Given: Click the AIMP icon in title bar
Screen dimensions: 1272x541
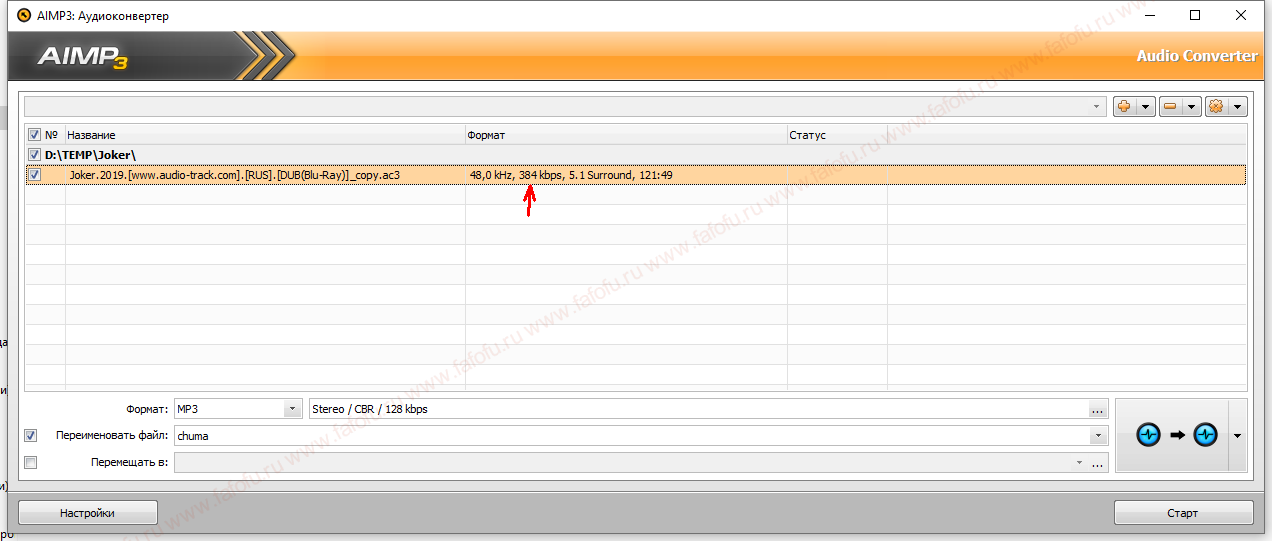Looking at the screenshot, I should pos(25,16).
